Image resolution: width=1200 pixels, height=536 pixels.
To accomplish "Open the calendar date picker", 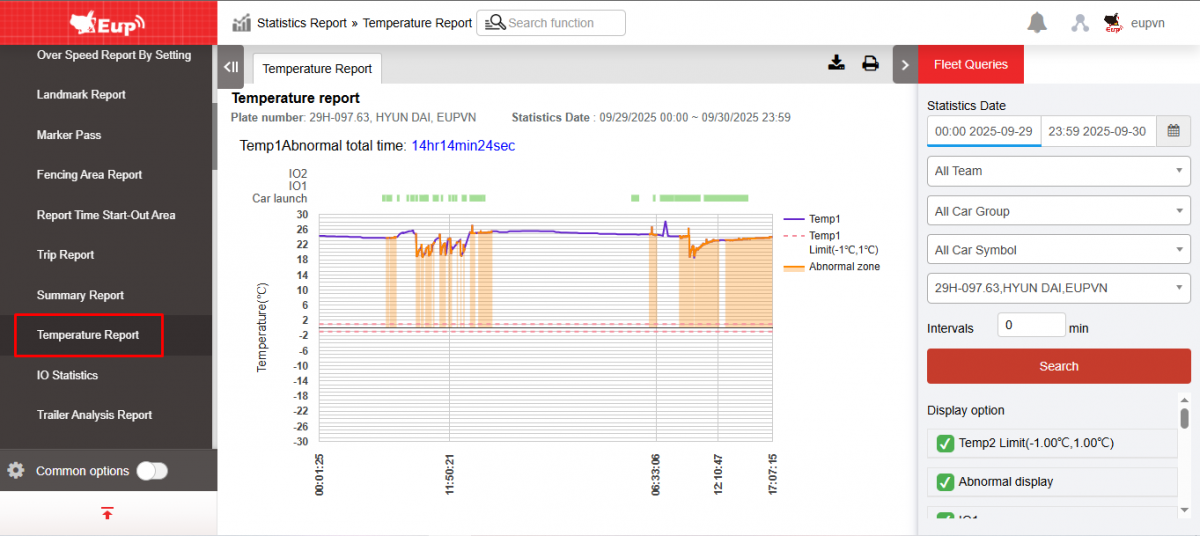I will pyautogui.click(x=1173, y=131).
